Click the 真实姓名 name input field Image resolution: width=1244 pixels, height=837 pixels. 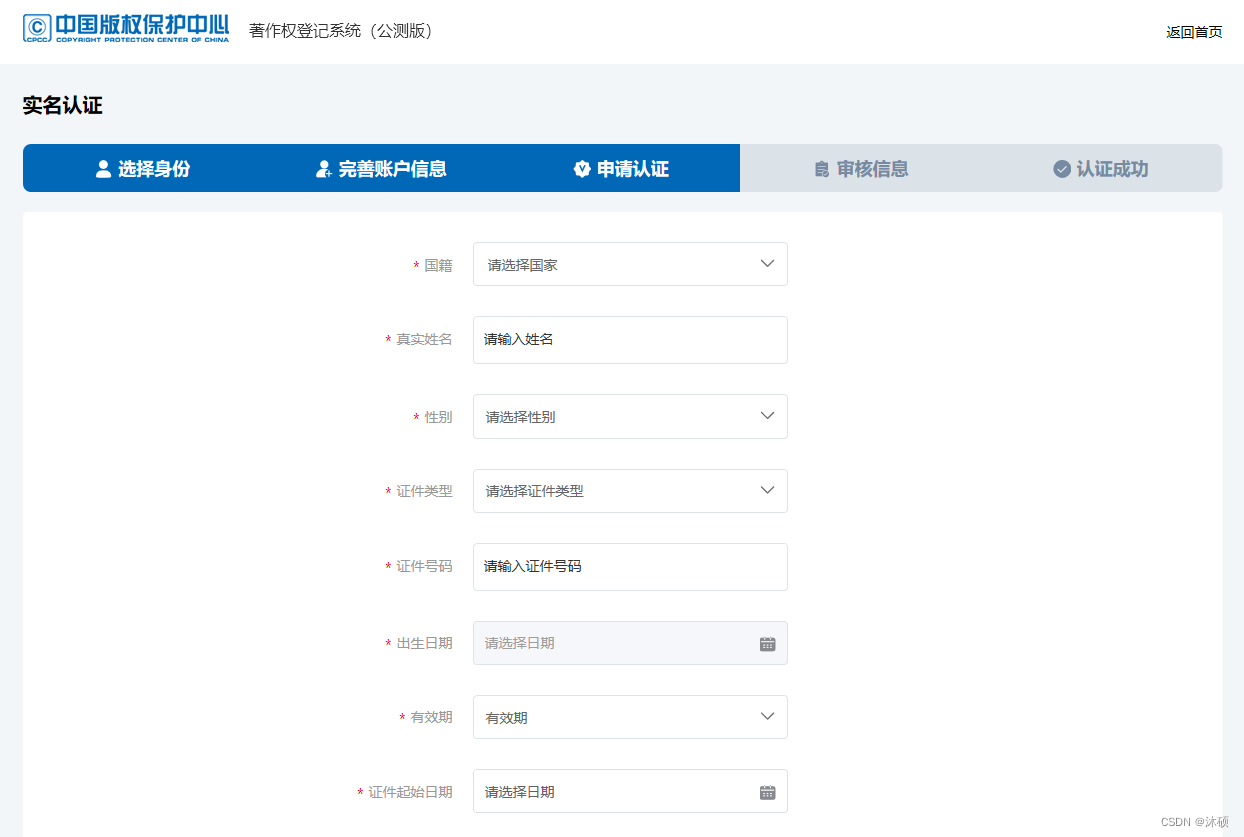(x=630, y=340)
